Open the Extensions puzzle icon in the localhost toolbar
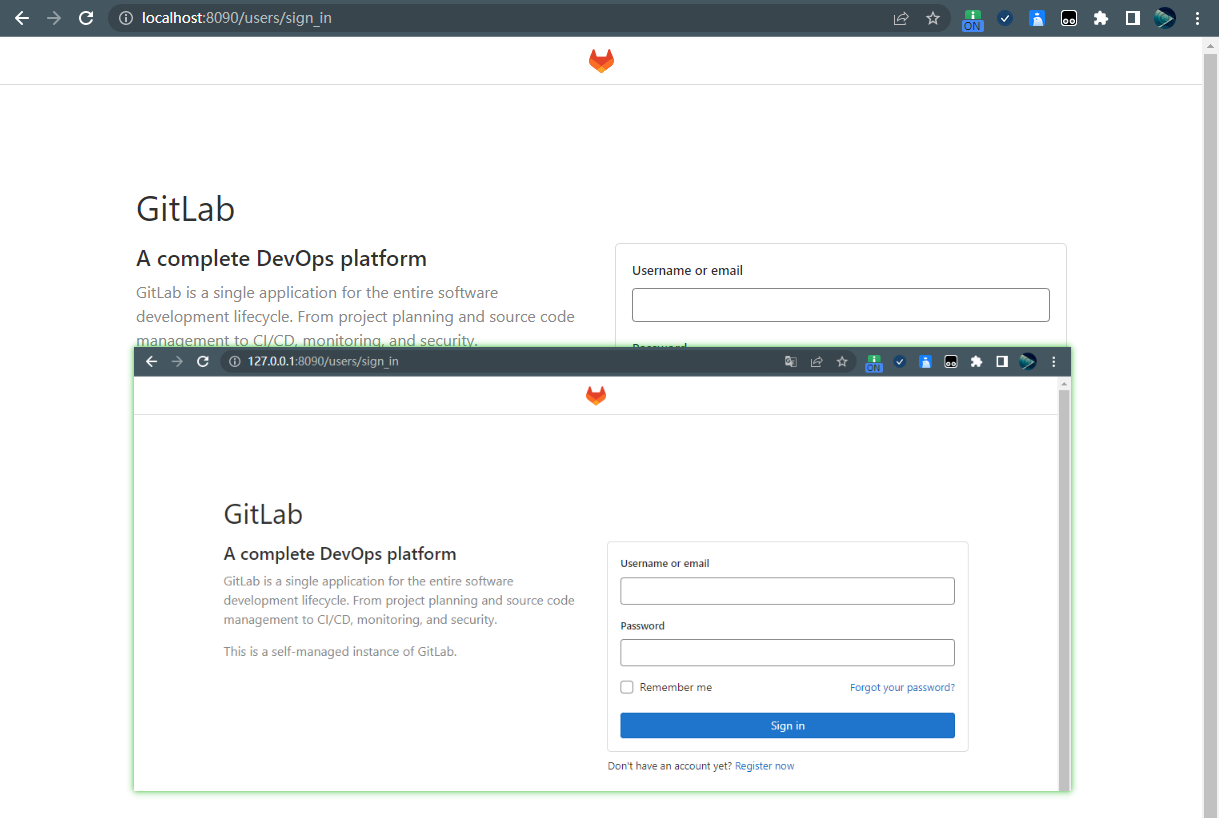 pyautogui.click(x=1101, y=18)
